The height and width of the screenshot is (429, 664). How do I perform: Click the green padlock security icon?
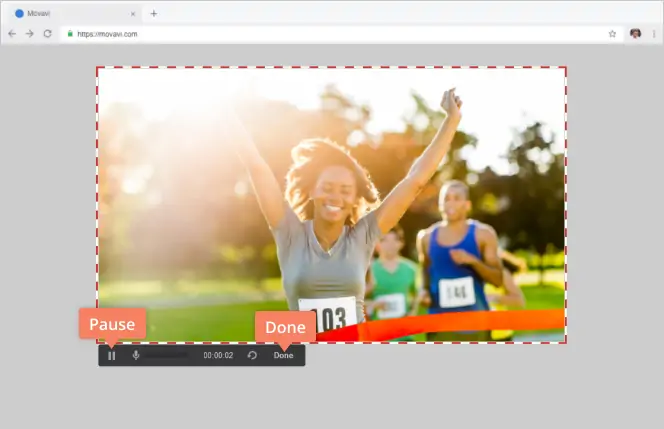[70, 33]
